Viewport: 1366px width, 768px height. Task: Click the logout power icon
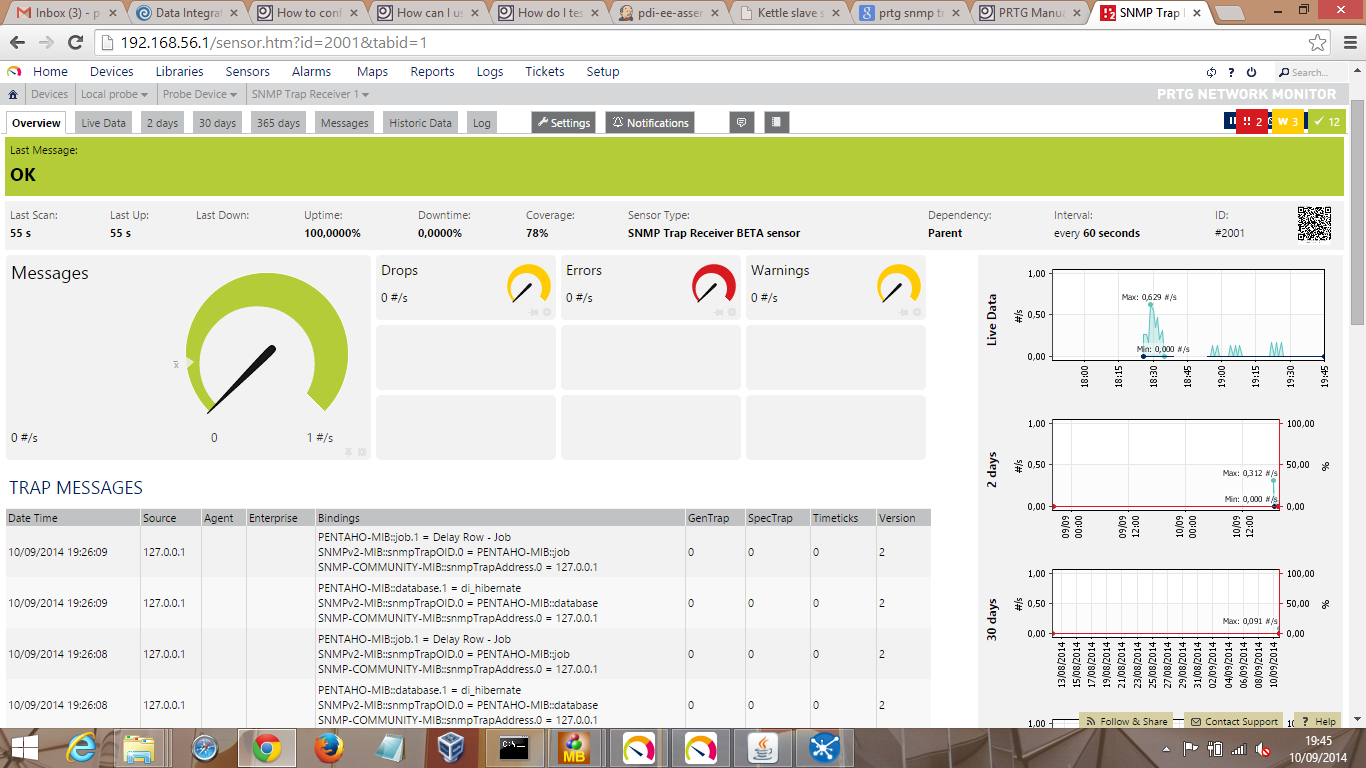1251,72
